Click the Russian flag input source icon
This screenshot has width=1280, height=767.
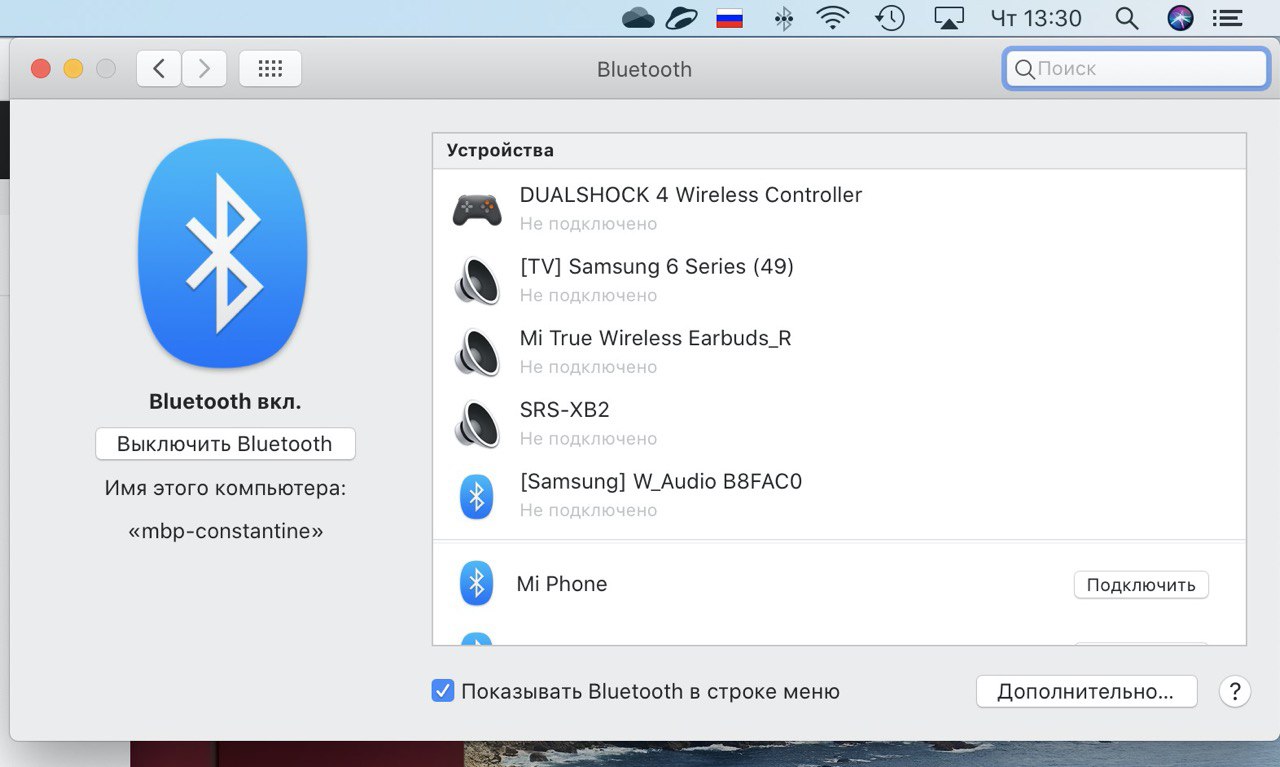(730, 18)
